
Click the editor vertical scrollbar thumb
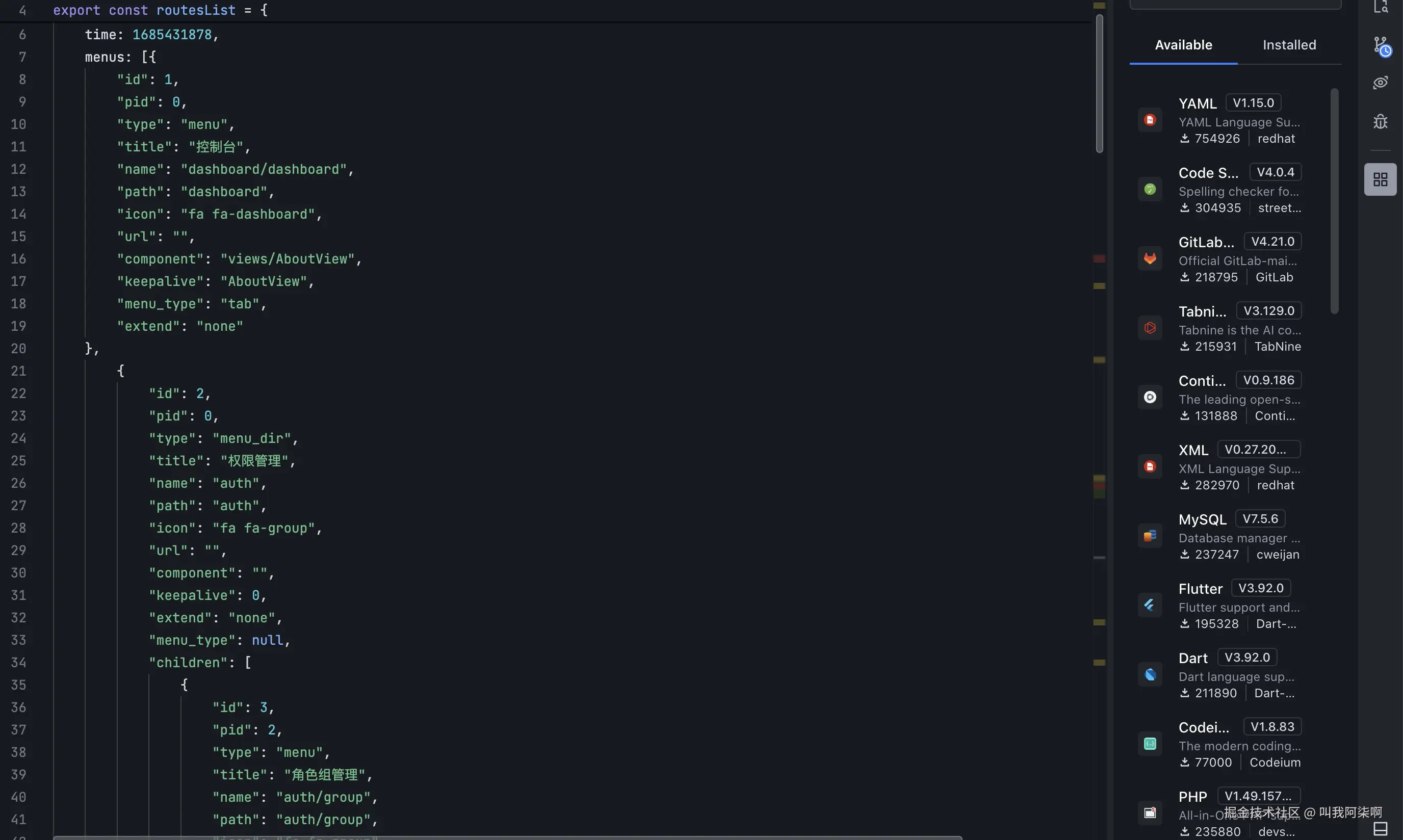pyautogui.click(x=1100, y=84)
